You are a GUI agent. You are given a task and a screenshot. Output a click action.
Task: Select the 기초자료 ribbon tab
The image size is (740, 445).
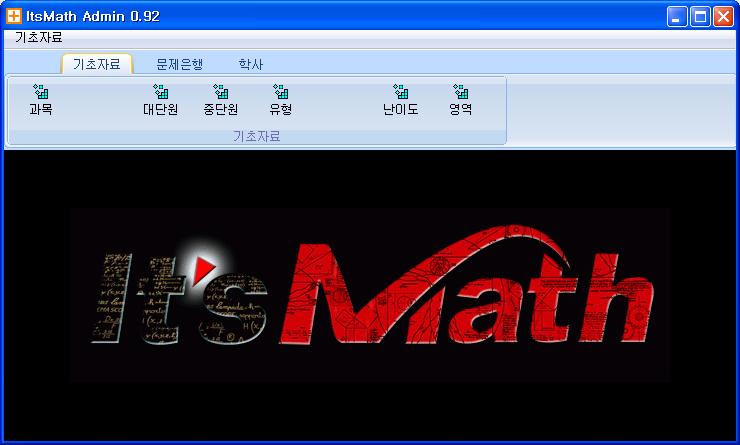(97, 64)
